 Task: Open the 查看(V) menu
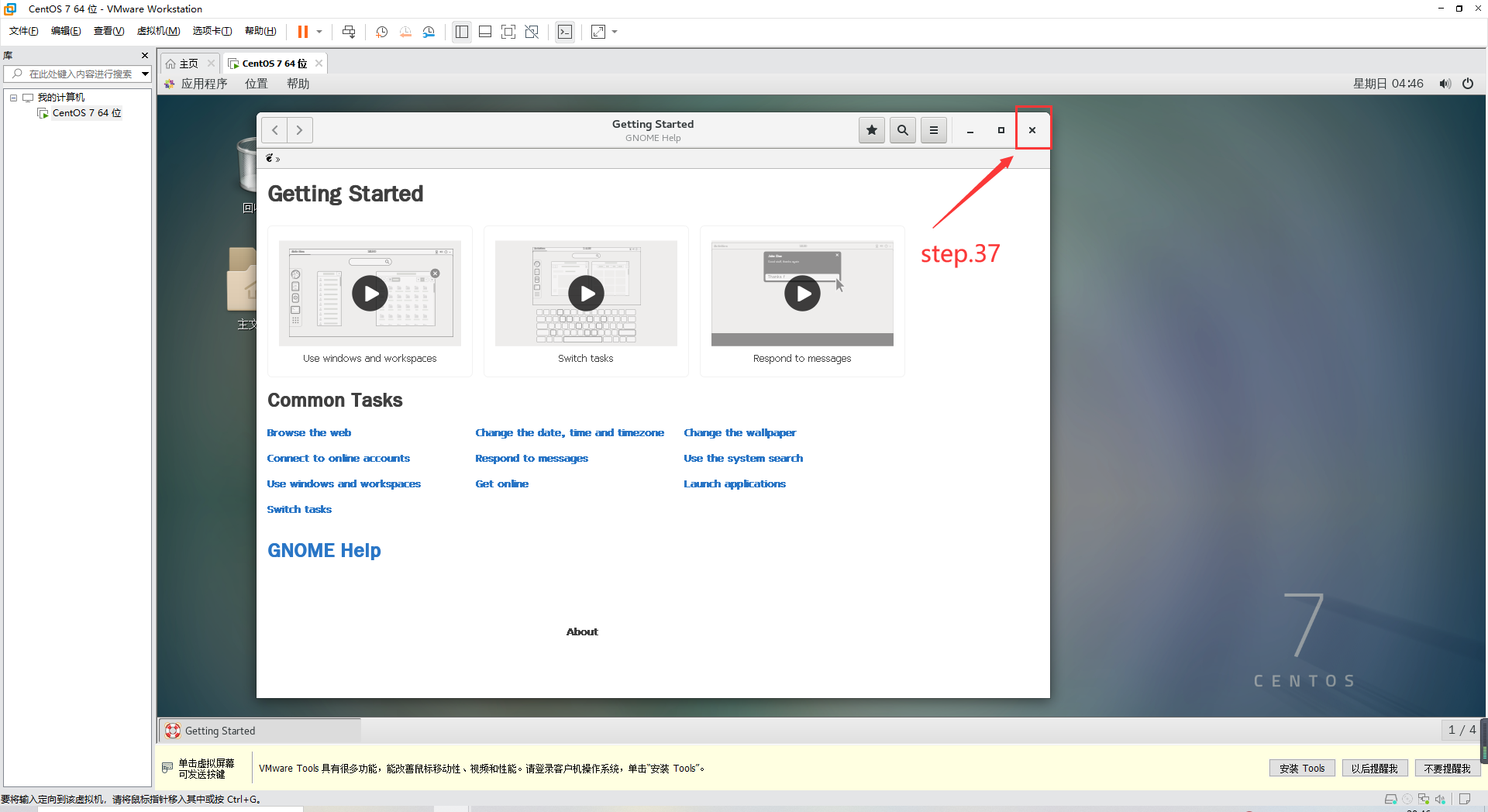[108, 31]
